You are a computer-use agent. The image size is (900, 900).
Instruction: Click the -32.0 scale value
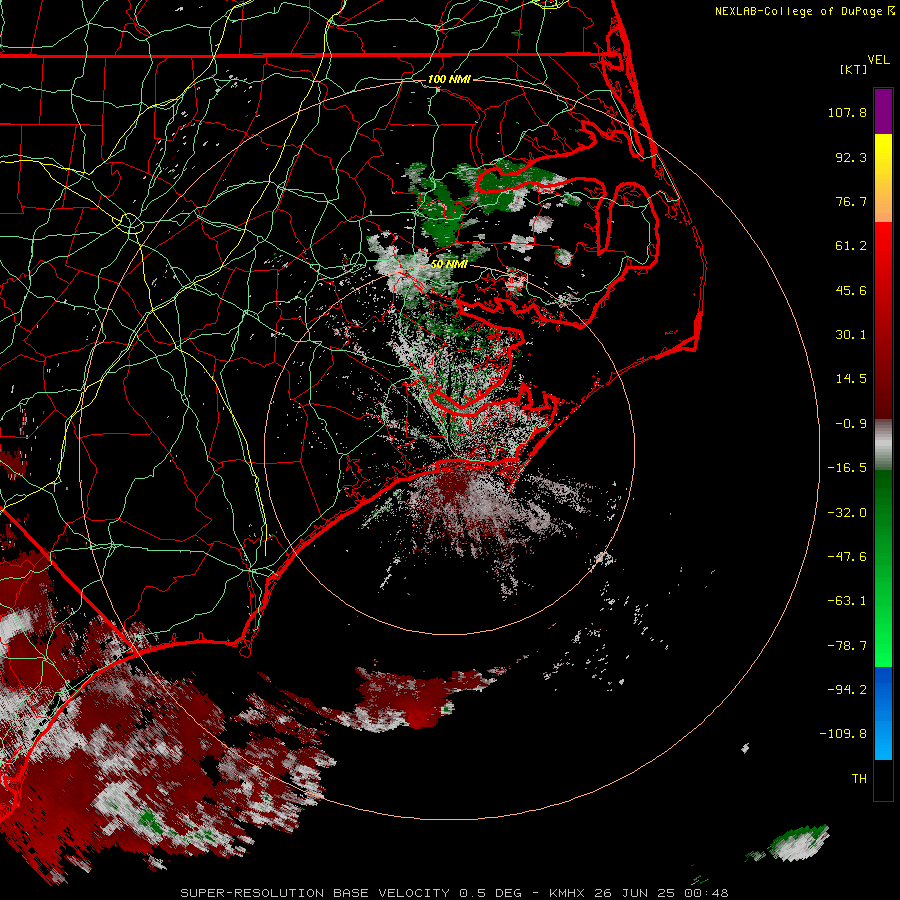(847, 512)
